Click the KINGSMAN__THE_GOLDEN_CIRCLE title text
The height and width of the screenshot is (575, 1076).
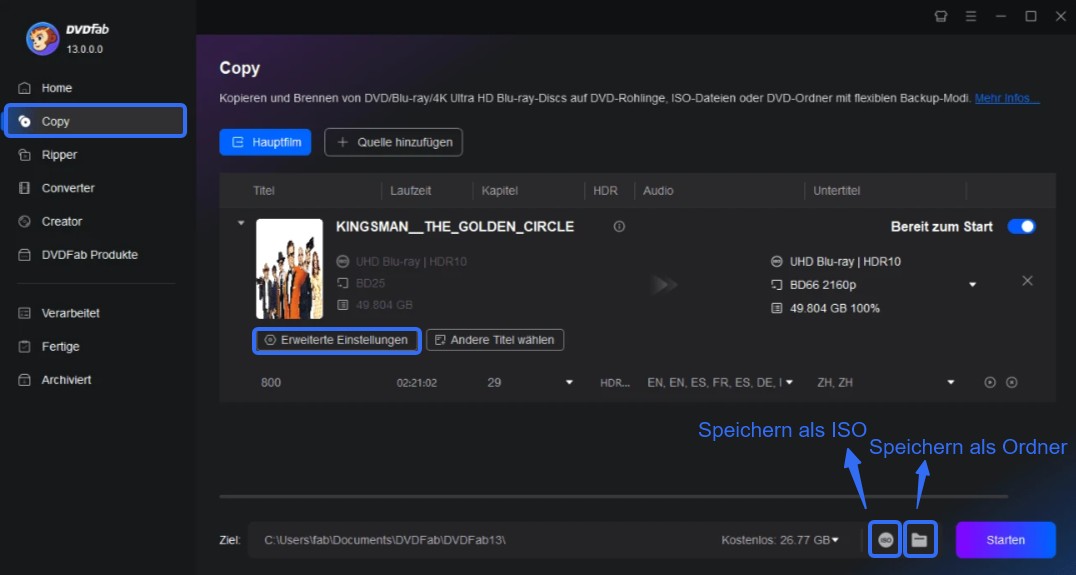tap(455, 226)
